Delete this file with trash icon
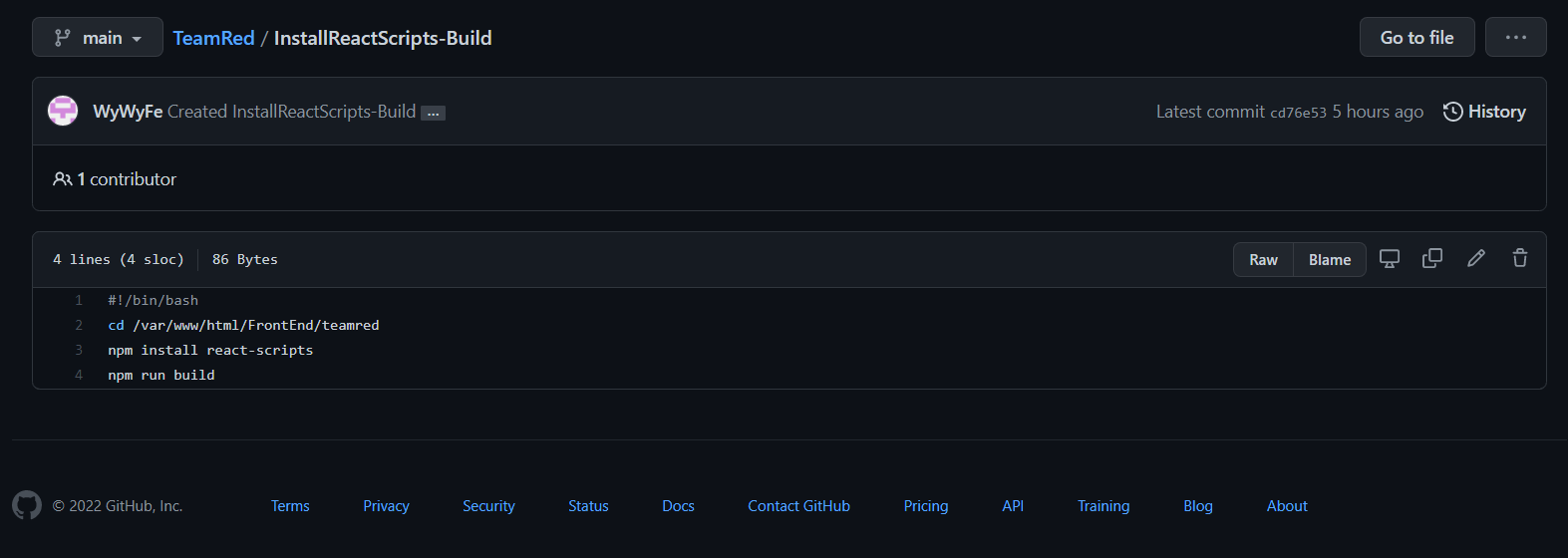The height and width of the screenshot is (558, 1568). (1520, 259)
